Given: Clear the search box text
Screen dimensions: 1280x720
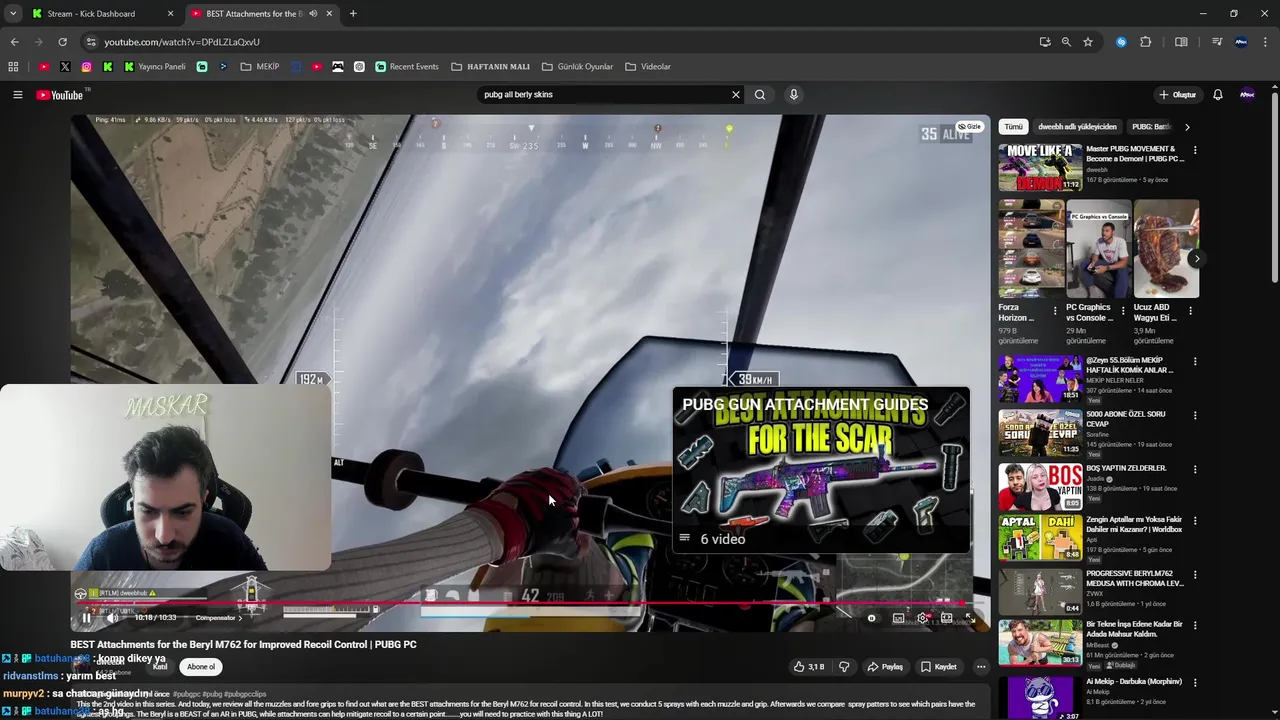Looking at the screenshot, I should 736,95.
